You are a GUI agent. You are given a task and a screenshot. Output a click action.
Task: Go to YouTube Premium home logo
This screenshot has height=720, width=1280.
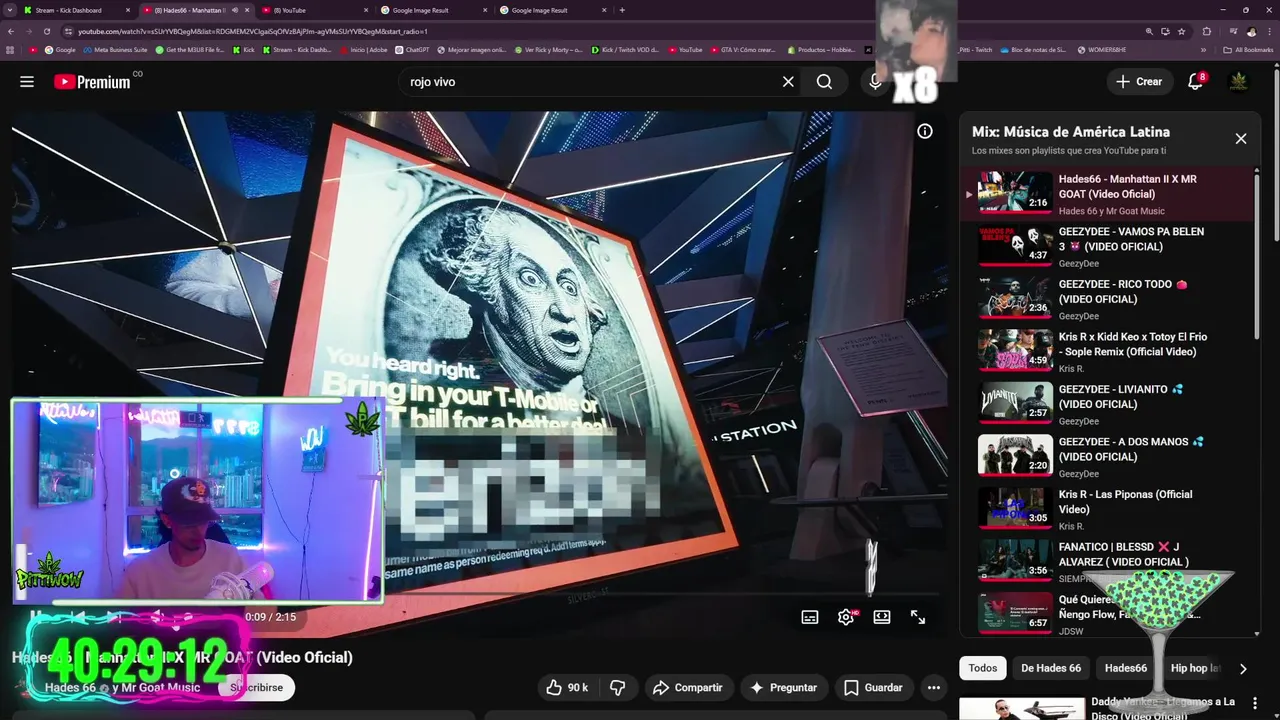(92, 82)
